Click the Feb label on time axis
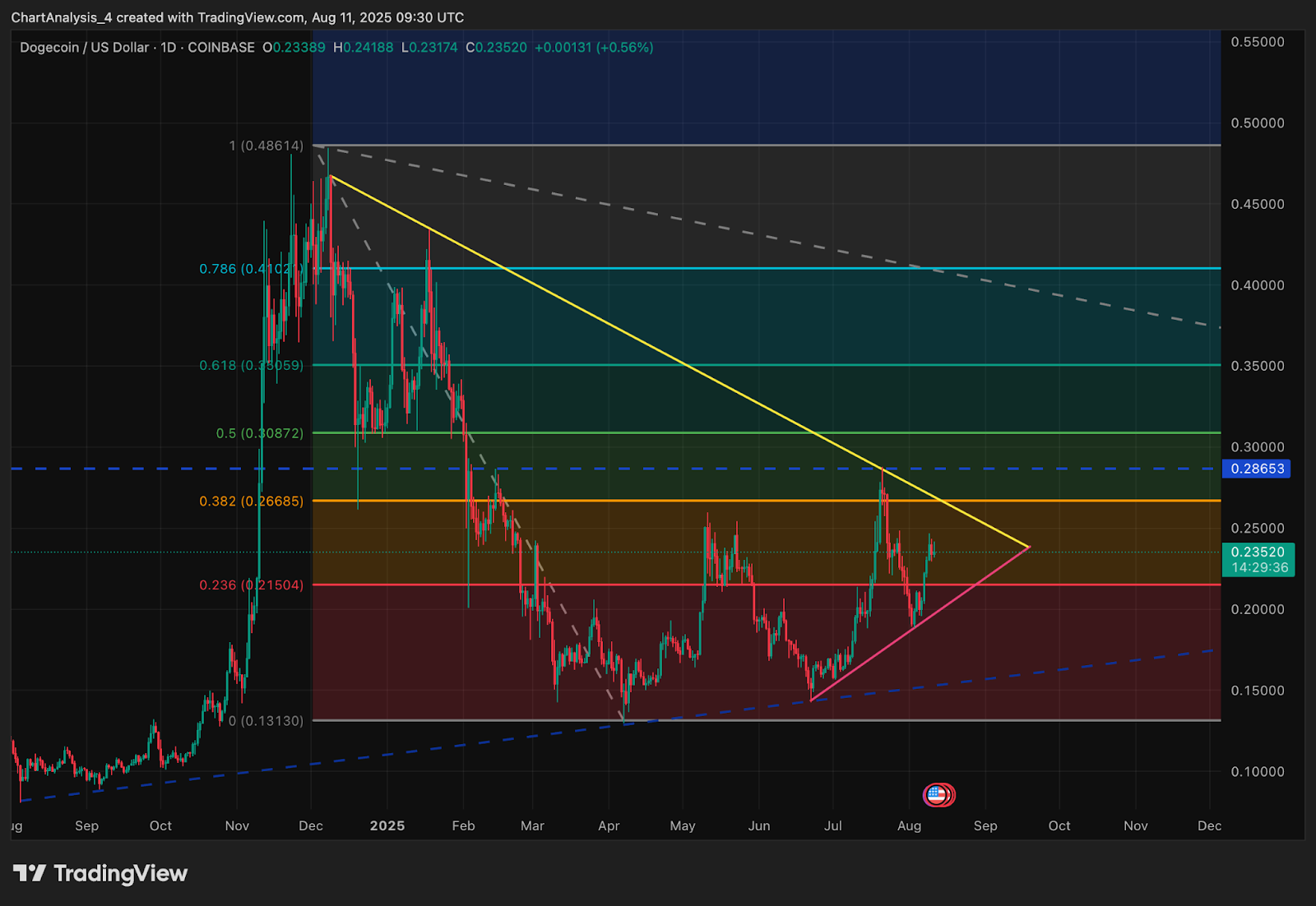 [x=464, y=825]
